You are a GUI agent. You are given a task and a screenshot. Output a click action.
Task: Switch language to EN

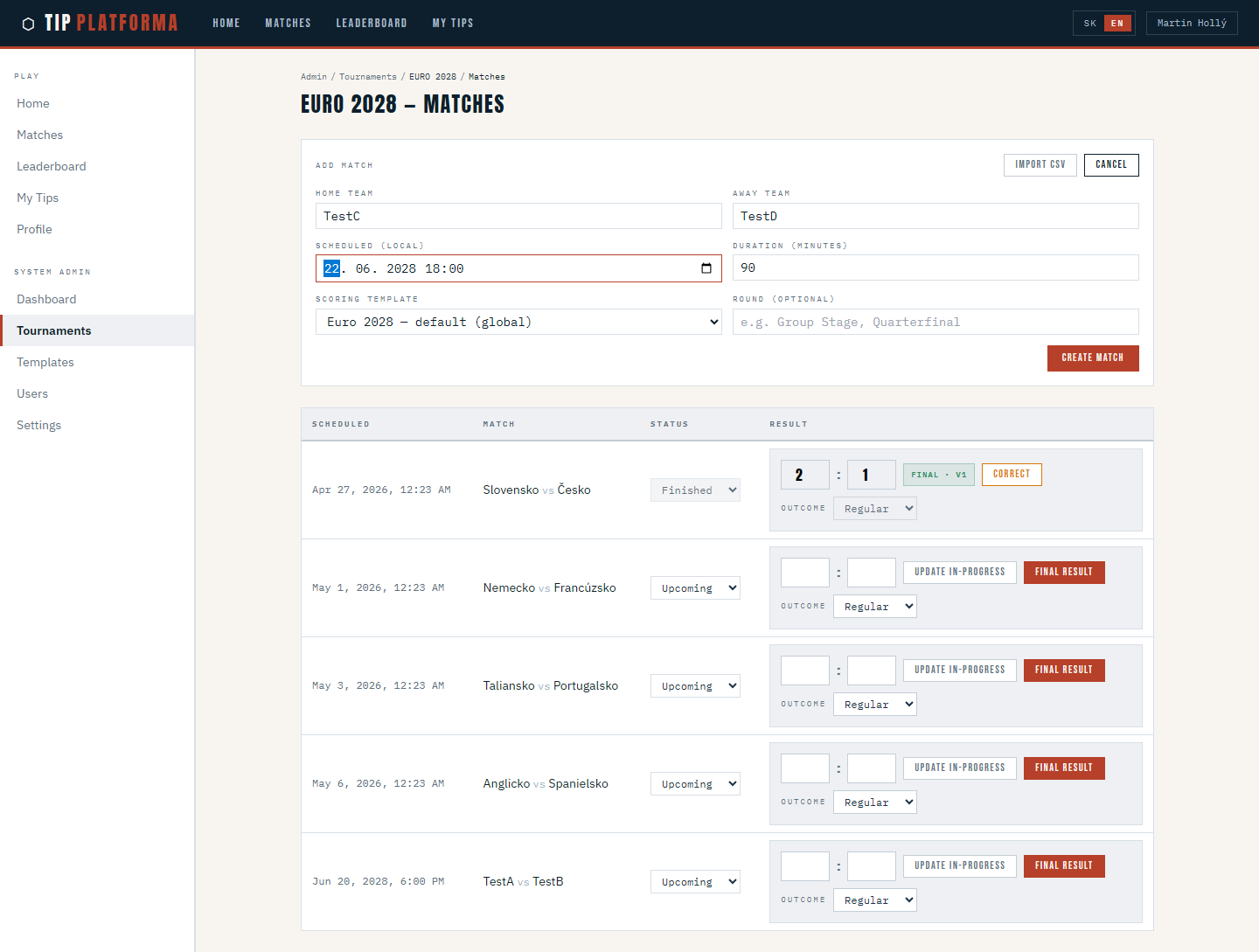(x=1117, y=24)
